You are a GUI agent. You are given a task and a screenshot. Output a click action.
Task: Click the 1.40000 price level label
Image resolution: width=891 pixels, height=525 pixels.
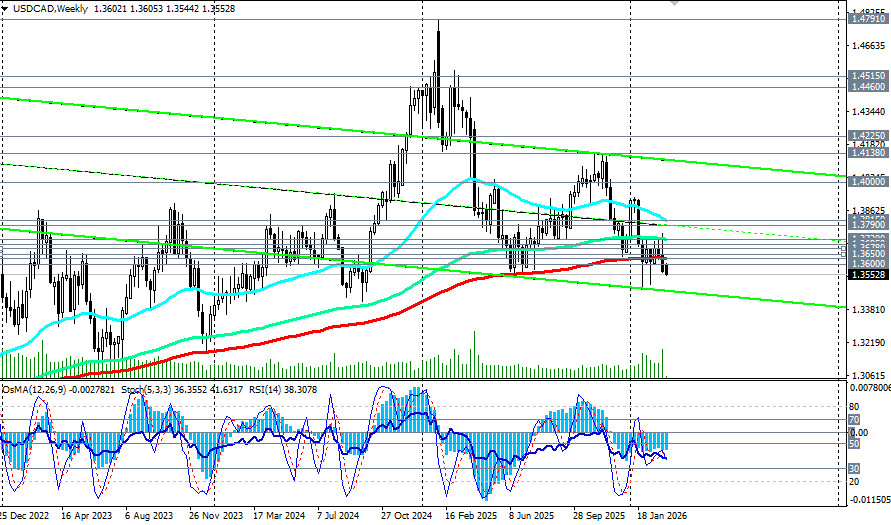pyautogui.click(x=868, y=182)
